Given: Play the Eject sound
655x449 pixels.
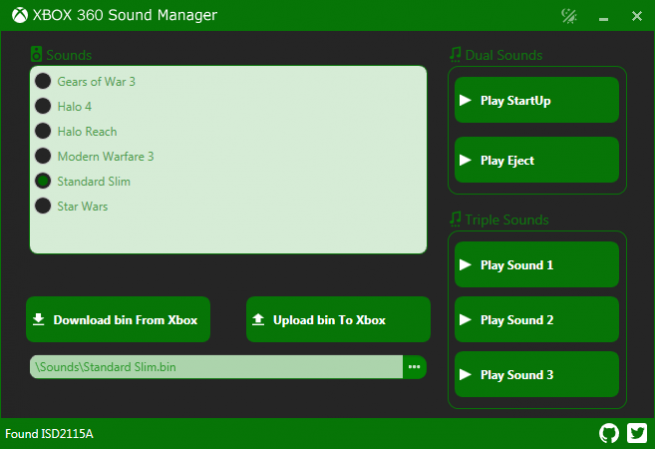Looking at the screenshot, I should click(536, 160).
